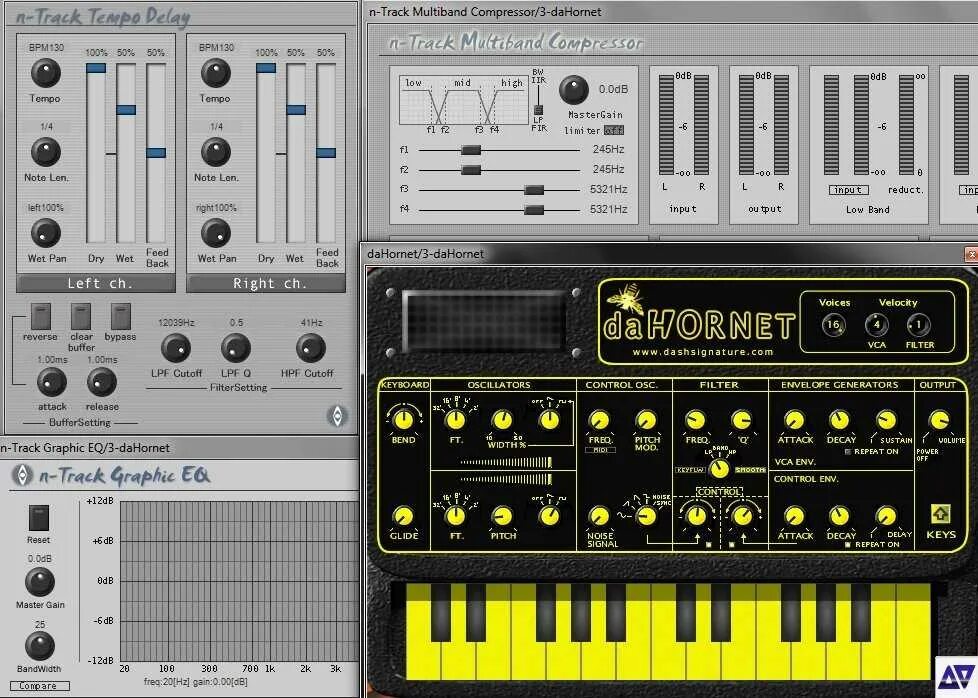This screenshot has height=698, width=978.
Task: Enable CONTROL ENV. REPEAT ON
Action: 848,545
